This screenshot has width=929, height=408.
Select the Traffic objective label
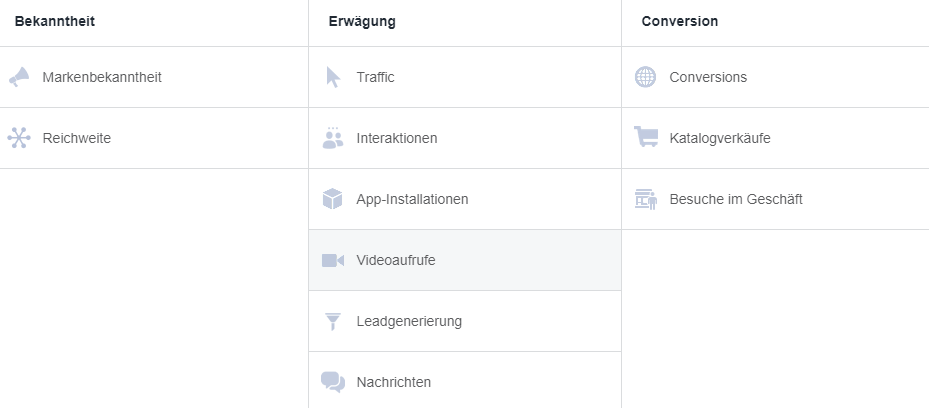point(376,77)
